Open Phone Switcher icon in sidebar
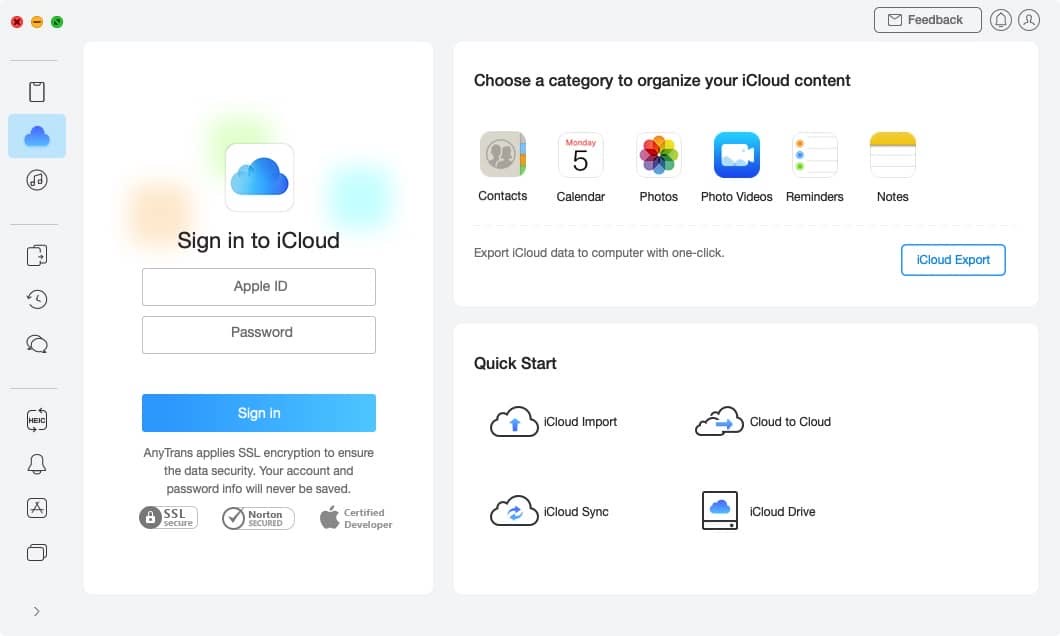Viewport: 1060px width, 636px height. pyautogui.click(x=37, y=255)
